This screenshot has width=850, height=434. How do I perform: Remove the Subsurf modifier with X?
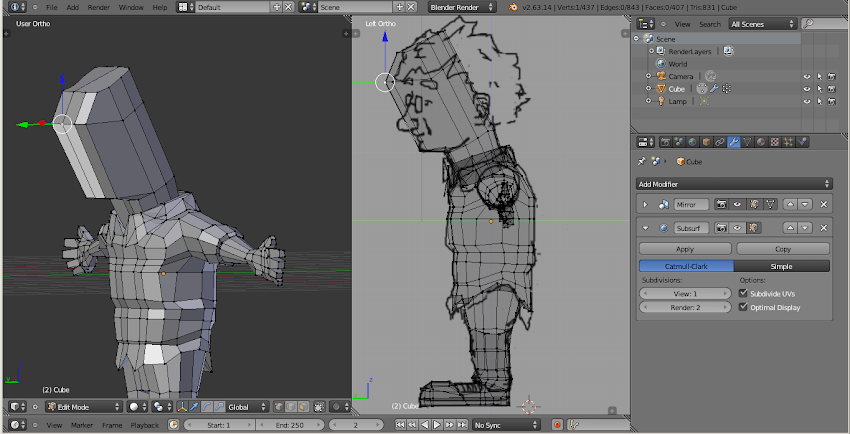tap(823, 228)
